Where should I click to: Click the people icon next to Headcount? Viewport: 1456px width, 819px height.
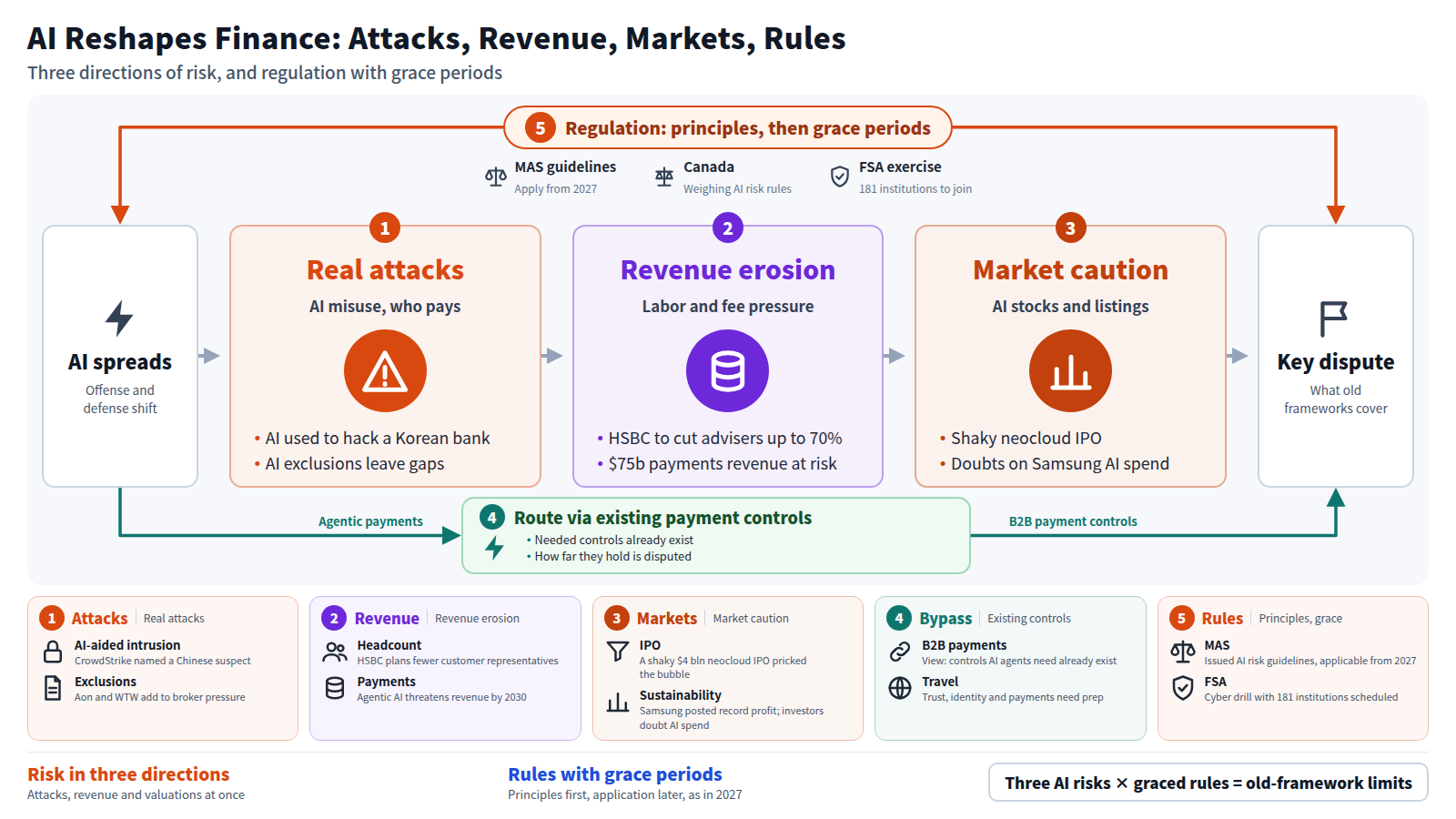[x=335, y=652]
